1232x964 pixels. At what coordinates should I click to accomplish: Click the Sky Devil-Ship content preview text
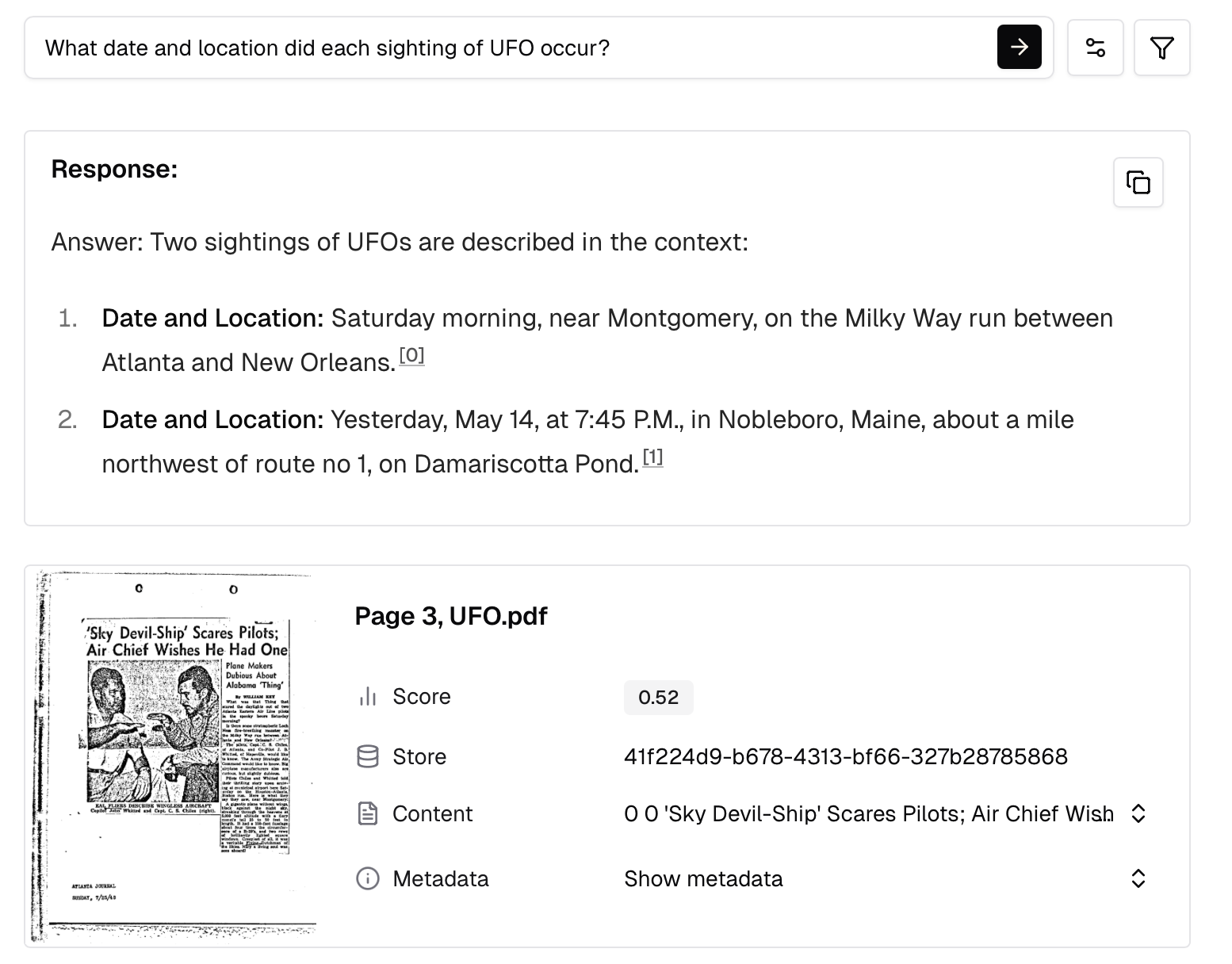868,813
